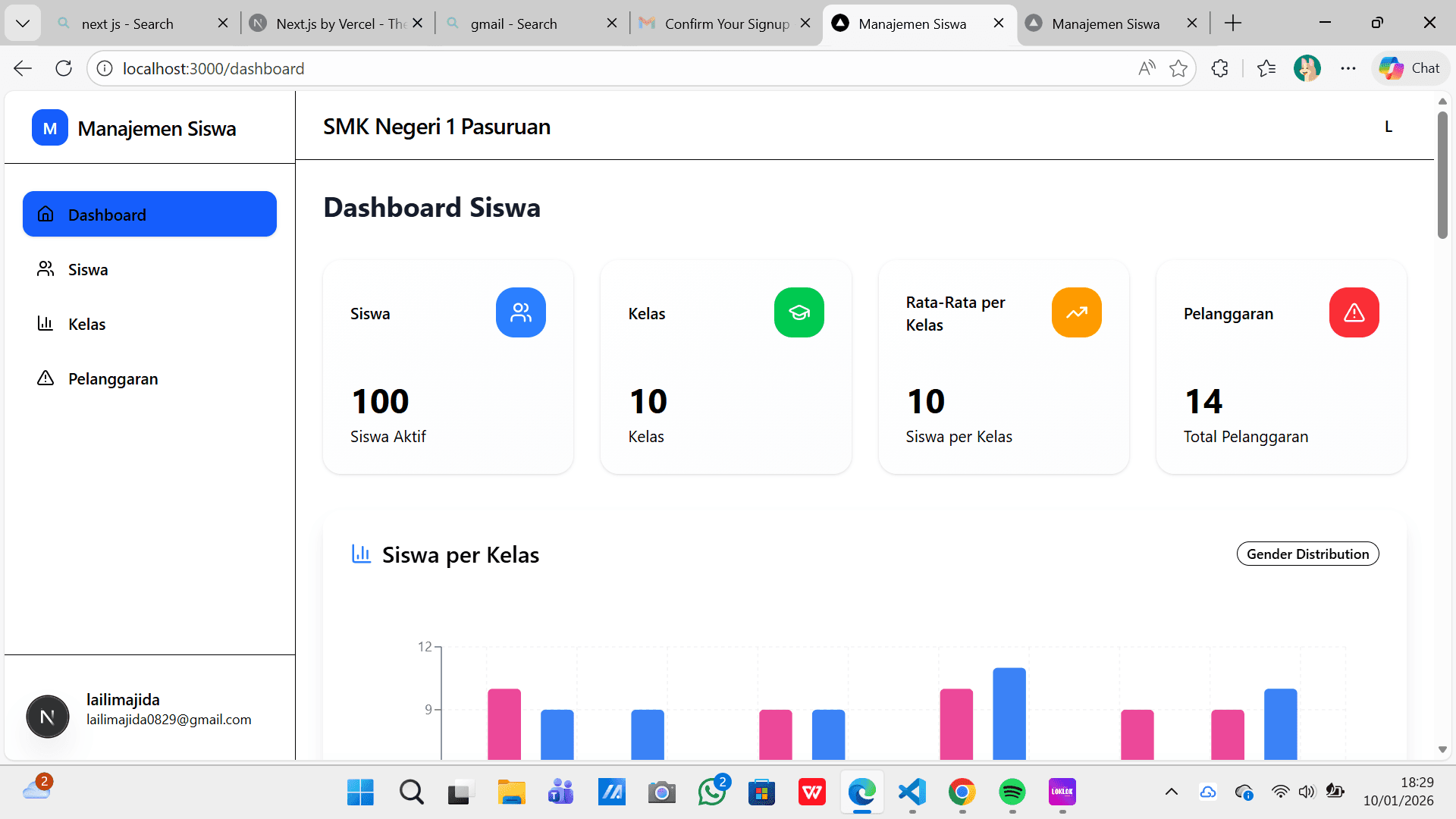Click the red warning triangle icon
1456x819 pixels.
point(1354,312)
